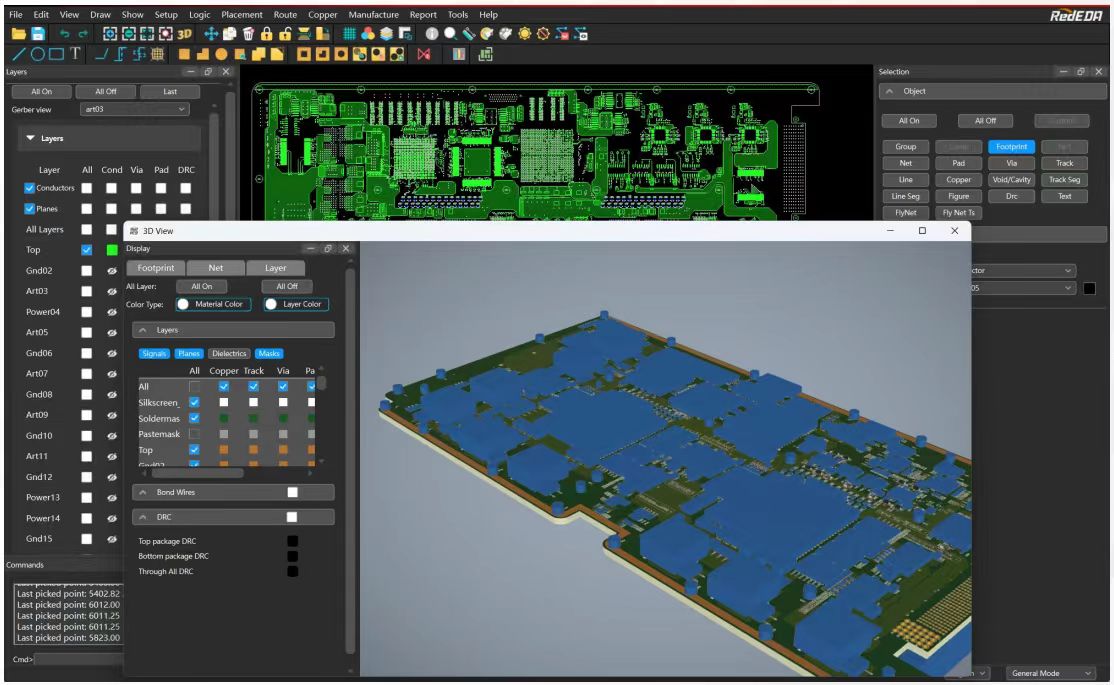Screen dimensions: 1114x685
Task: Toggle the Conductors layer checkbox
Action: pyautogui.click(x=29, y=188)
